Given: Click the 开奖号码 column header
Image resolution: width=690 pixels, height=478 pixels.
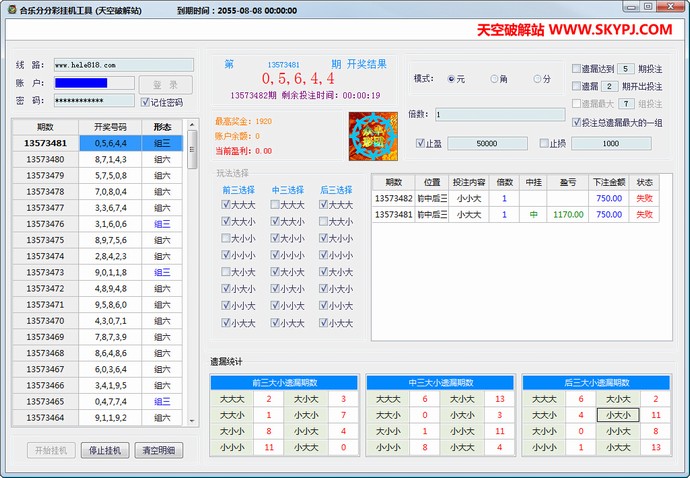Looking at the screenshot, I should tap(110, 127).
